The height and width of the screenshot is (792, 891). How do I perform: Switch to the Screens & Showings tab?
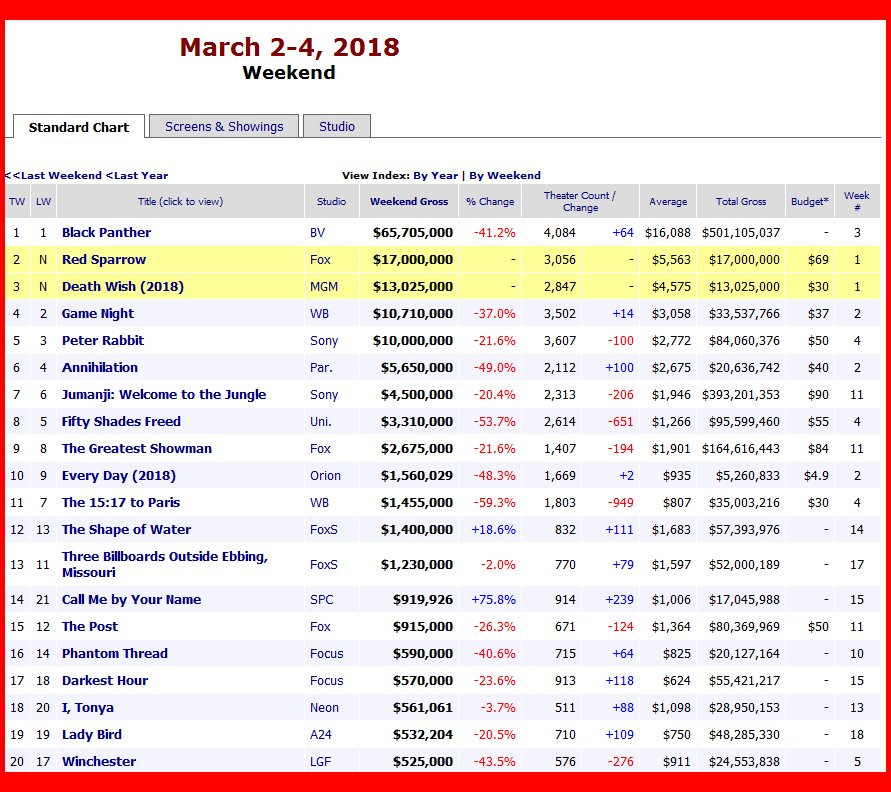pos(224,126)
